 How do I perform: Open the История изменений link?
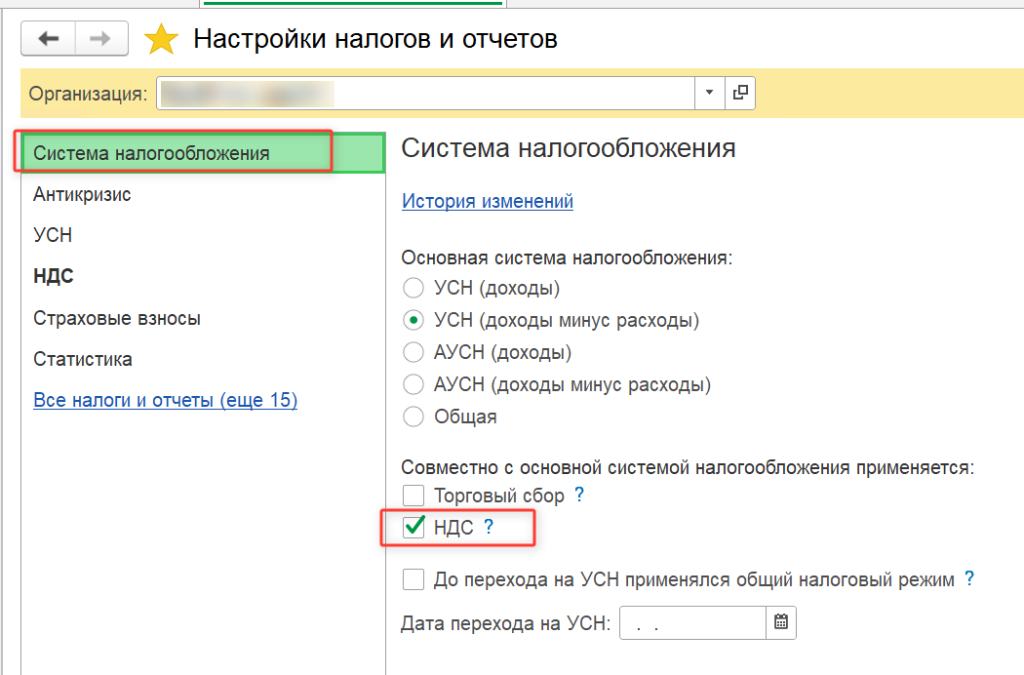pyautogui.click(x=487, y=201)
